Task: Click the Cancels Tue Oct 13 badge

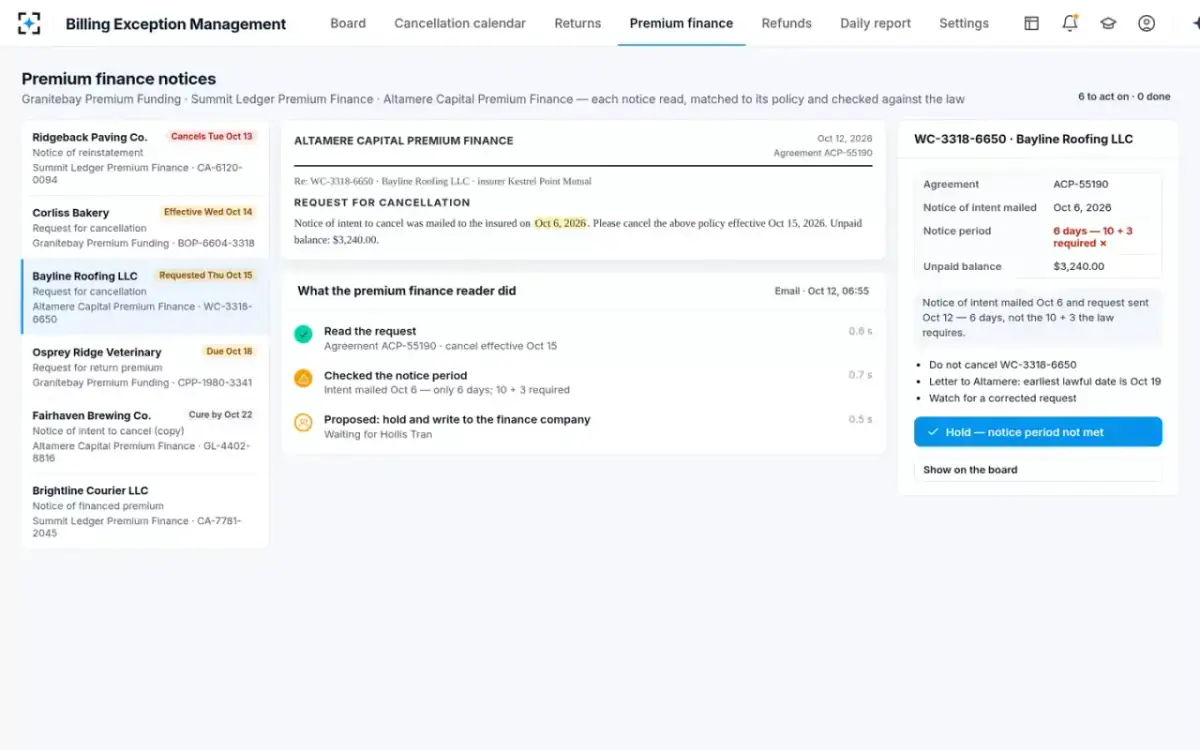Action: click(211, 137)
